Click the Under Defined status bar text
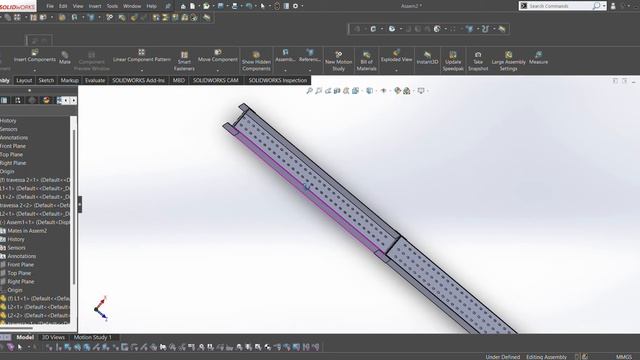This screenshot has height=360, width=640. (502, 357)
